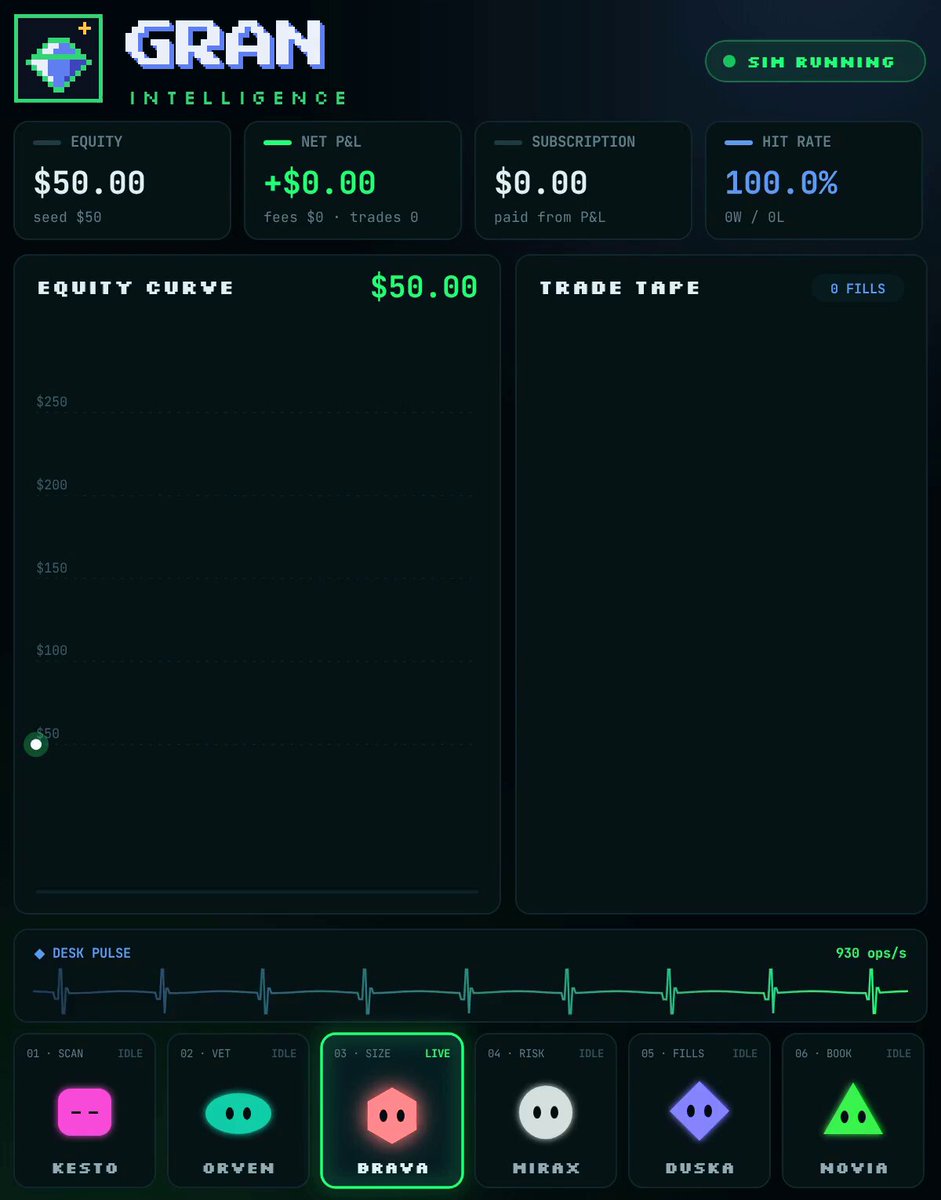941x1200 pixels.
Task: Click the desk pulse heartbeat waveform
Action: tap(470, 990)
